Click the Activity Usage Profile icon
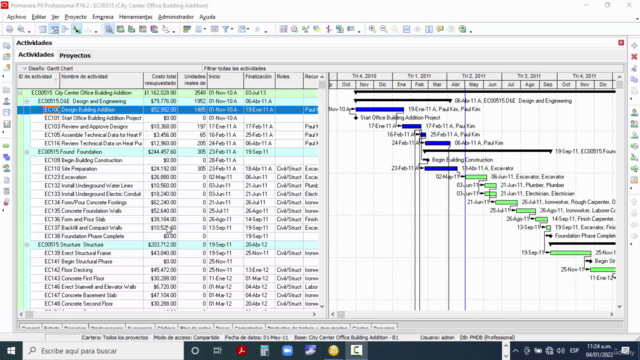This screenshot has height=360, width=640. click(x=131, y=29)
